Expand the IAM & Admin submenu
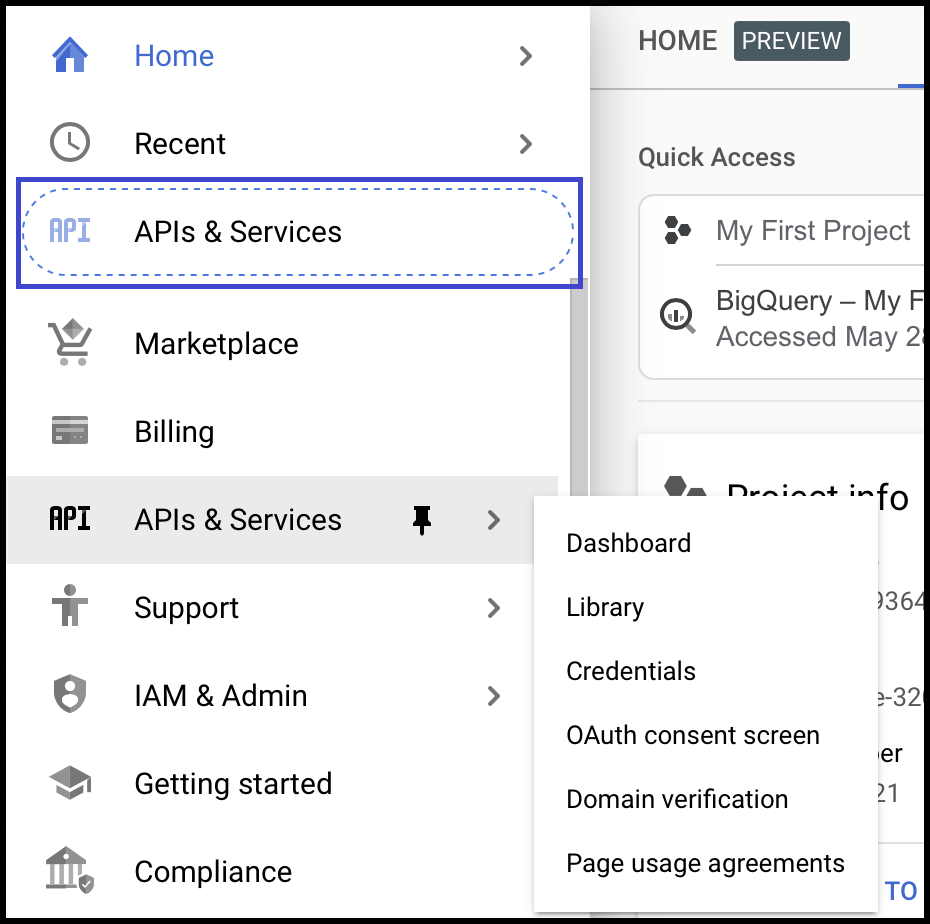 (x=492, y=695)
